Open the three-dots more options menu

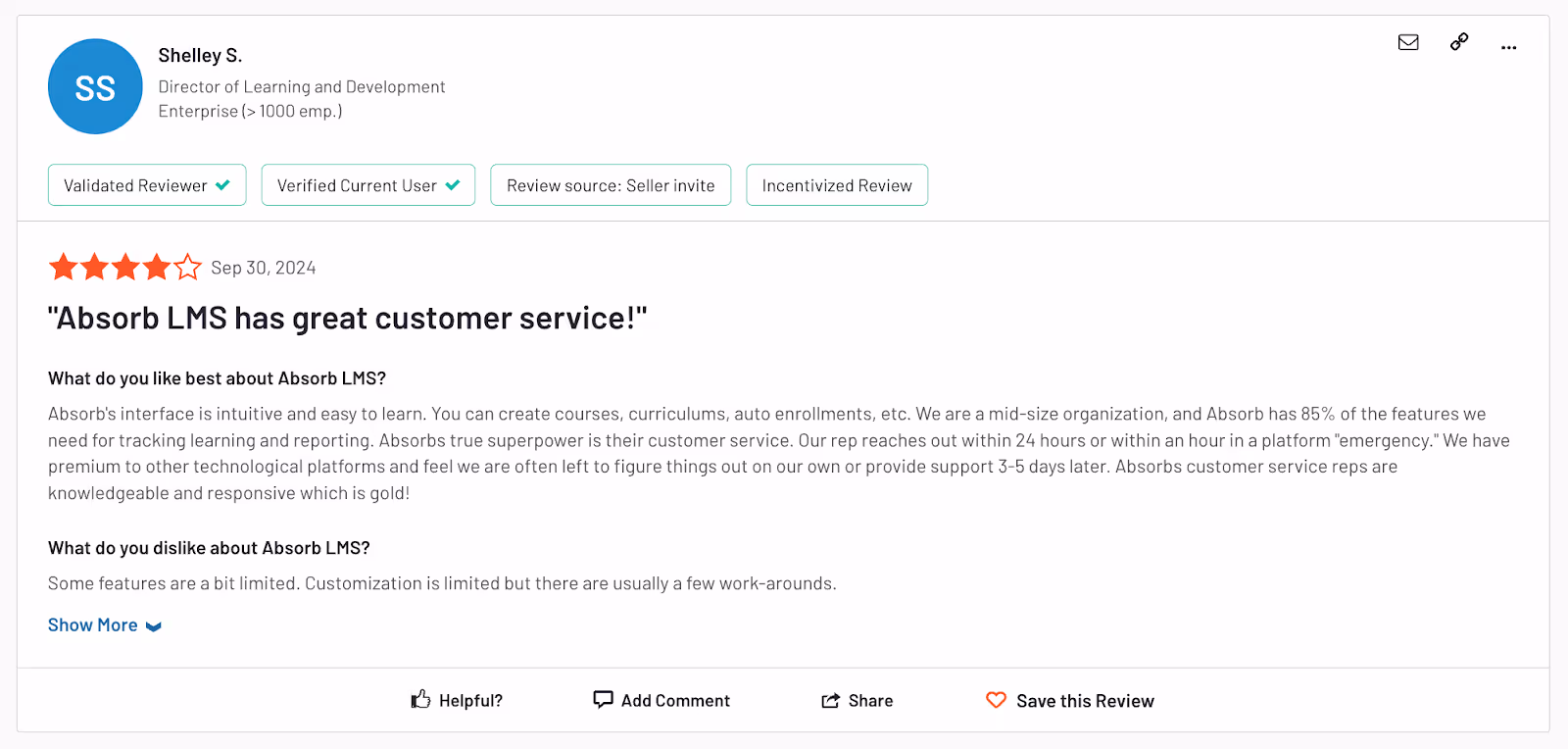(x=1508, y=47)
